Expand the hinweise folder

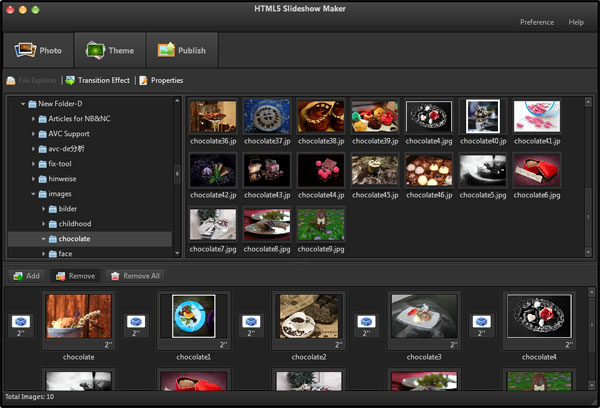33,179
